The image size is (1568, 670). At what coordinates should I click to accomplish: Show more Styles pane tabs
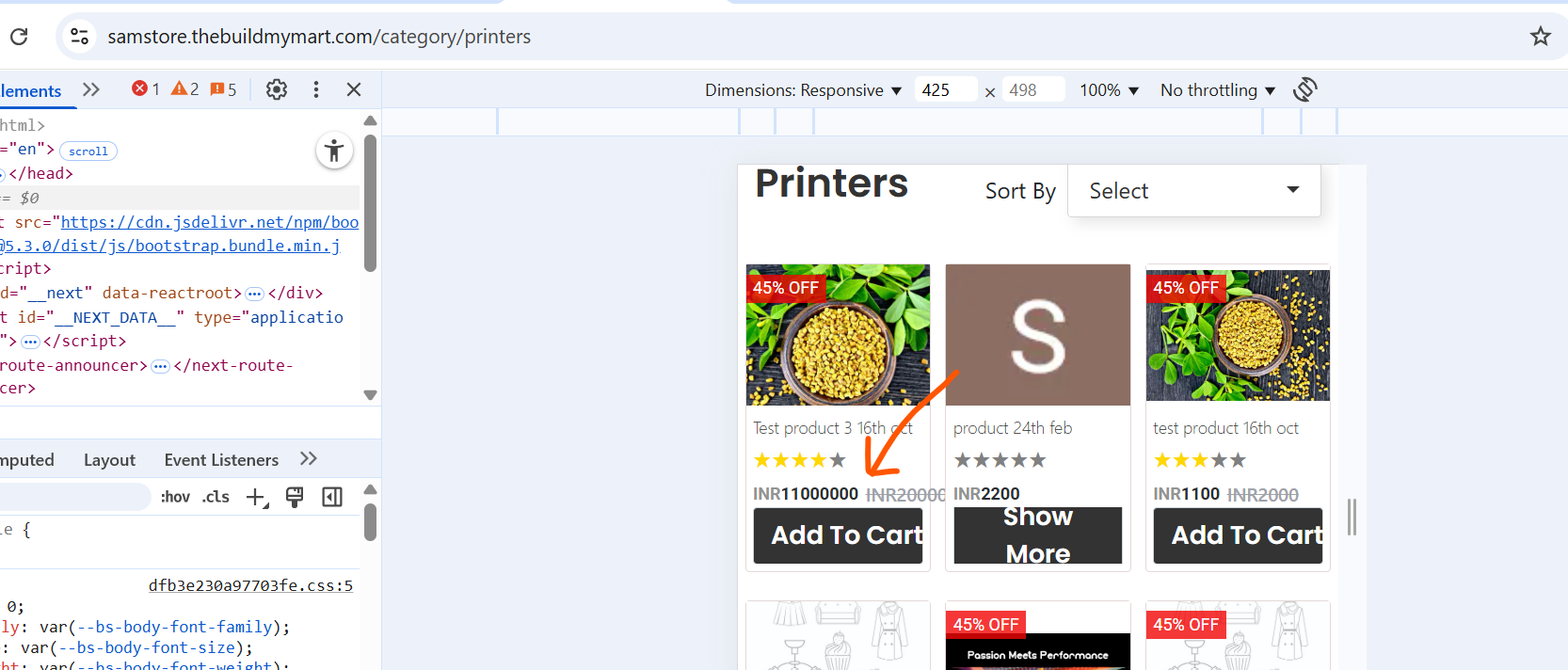click(308, 459)
